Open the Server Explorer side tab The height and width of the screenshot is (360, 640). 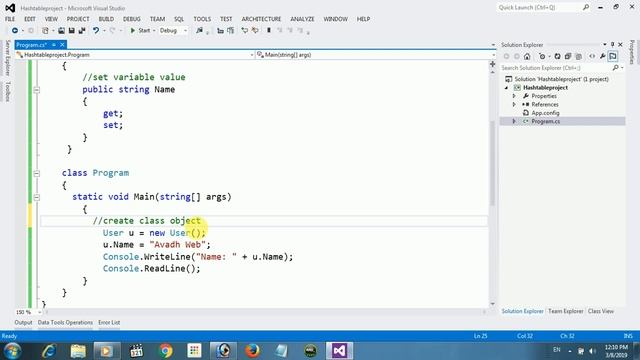tap(7, 58)
